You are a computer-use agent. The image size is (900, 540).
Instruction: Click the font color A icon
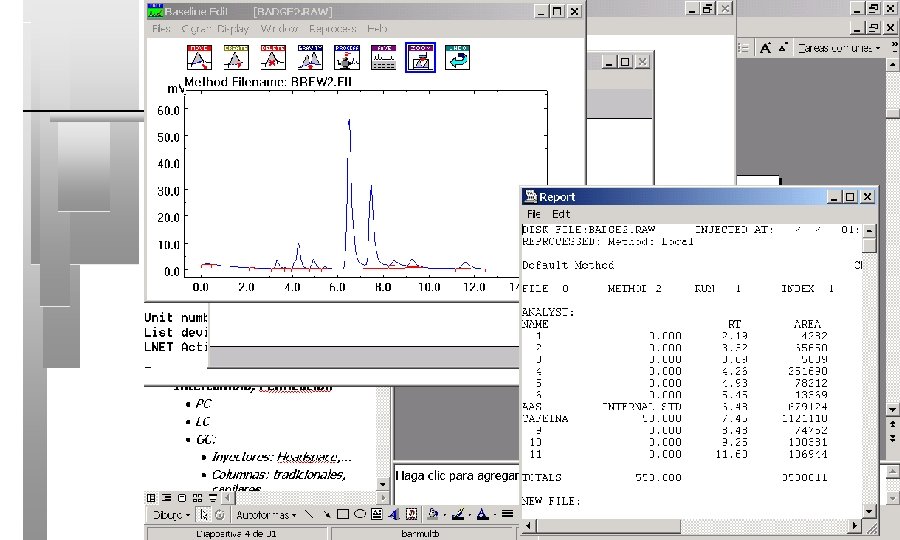point(483,514)
